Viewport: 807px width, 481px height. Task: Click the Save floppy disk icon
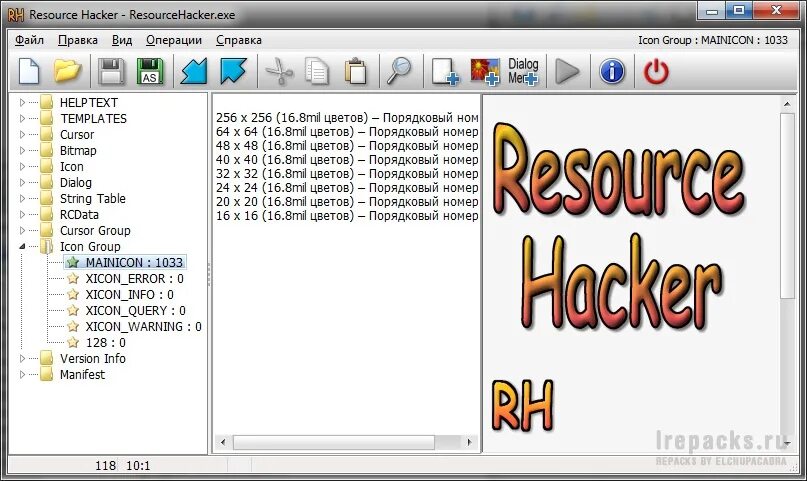[x=111, y=71]
